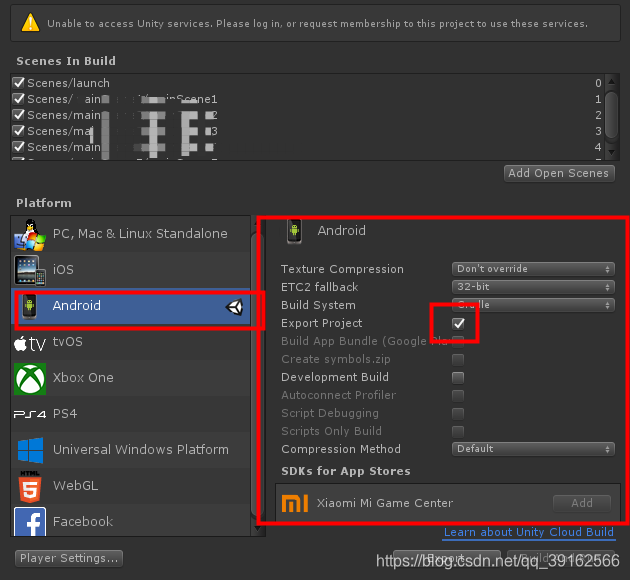Screen dimensions: 630x580
Task: Click the HTML5 WebGL icon
Action: 30,486
